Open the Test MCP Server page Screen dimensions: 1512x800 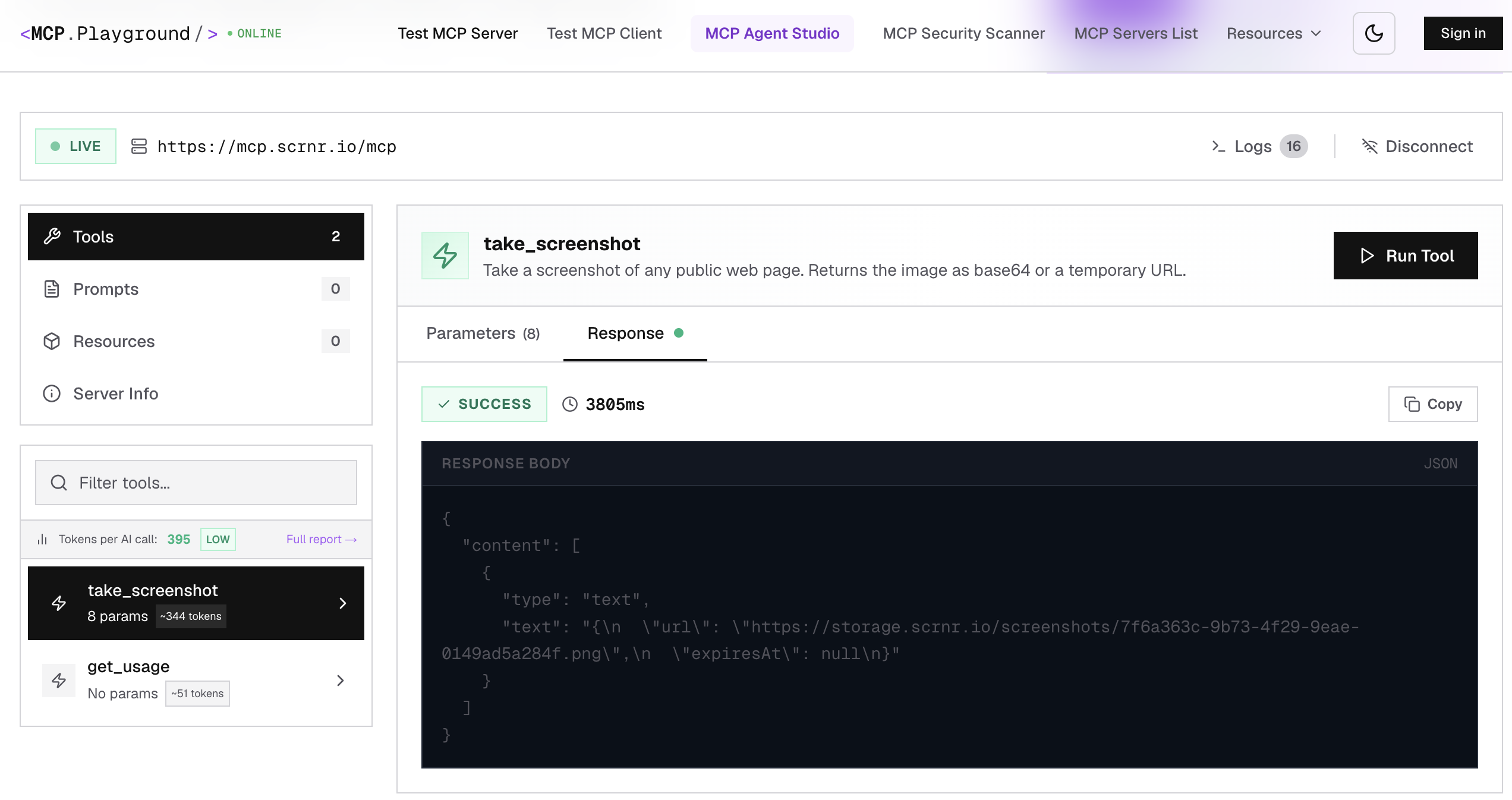tap(458, 33)
